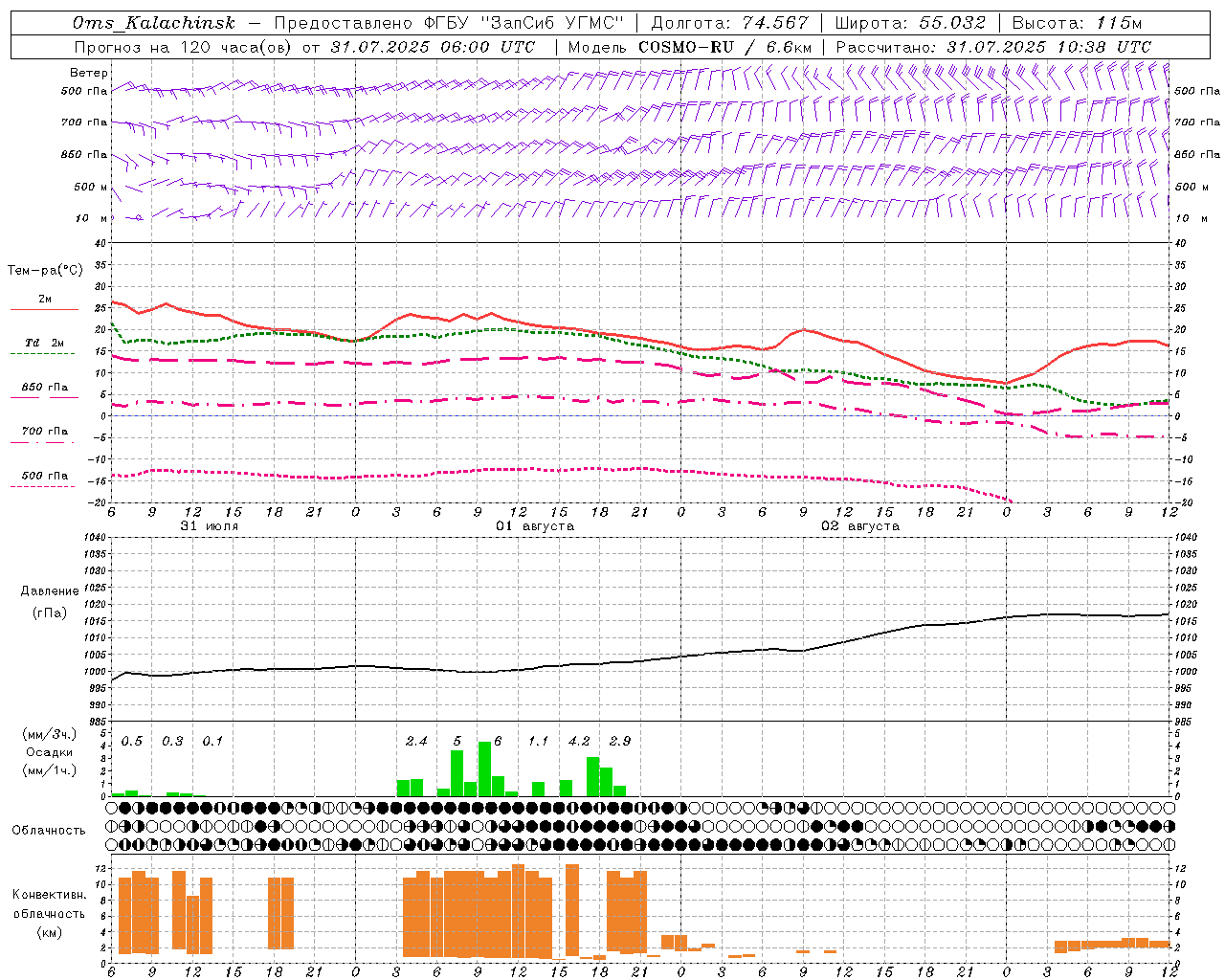Click the Oms_Kalachinsk station title

tap(154, 23)
